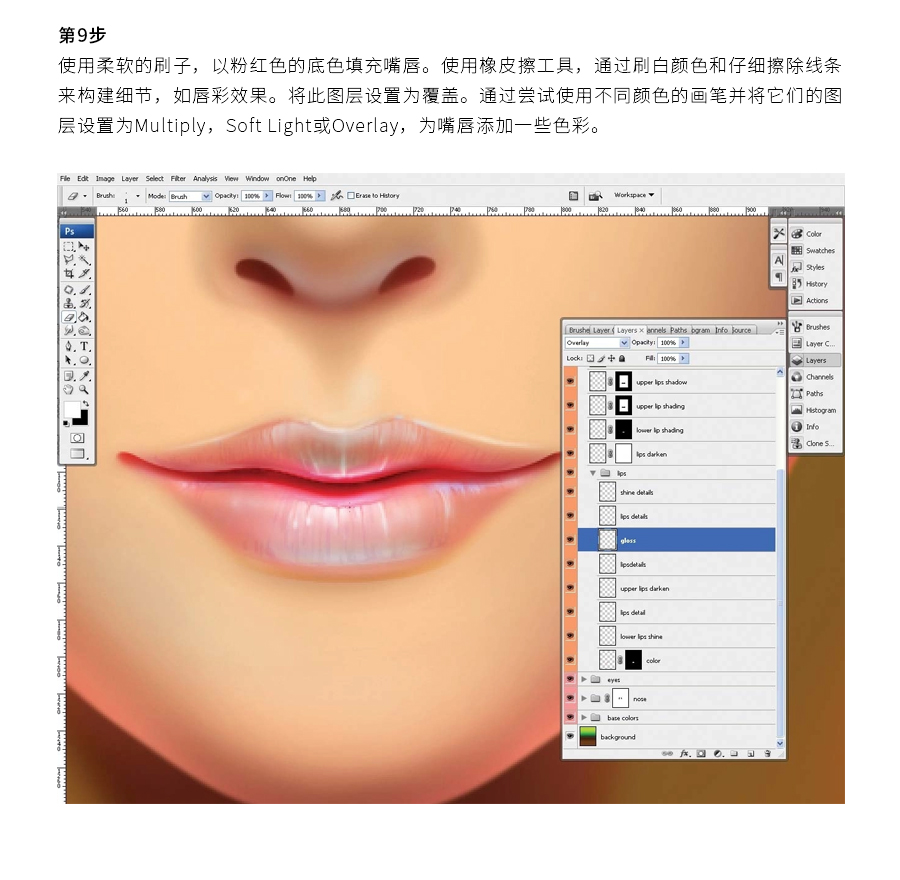Open the Analysis menu

(x=205, y=179)
